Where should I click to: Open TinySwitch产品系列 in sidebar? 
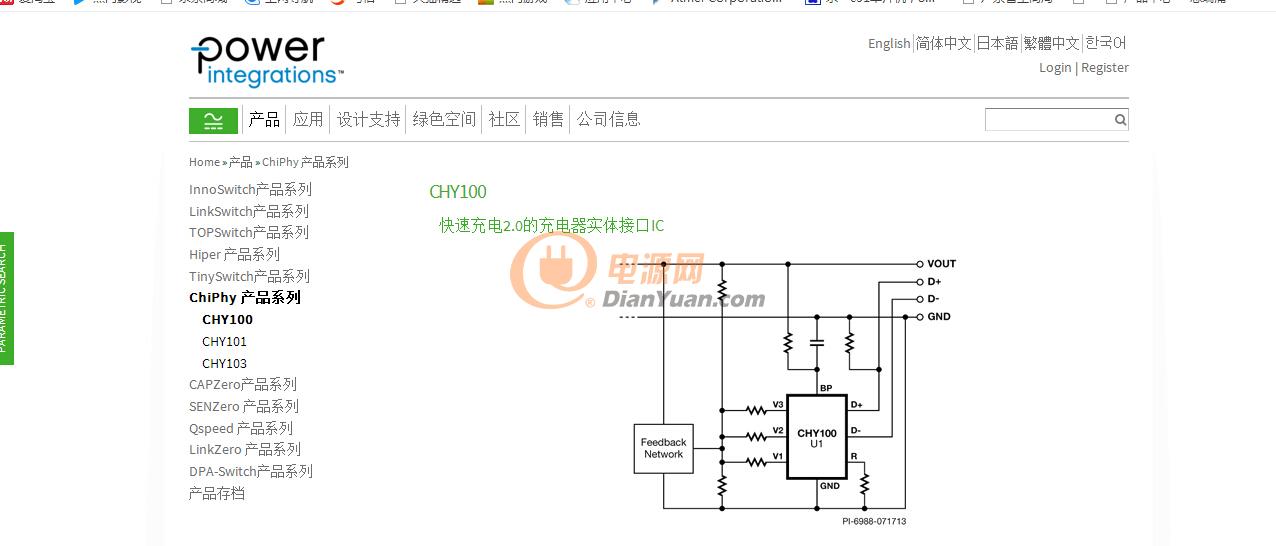point(249,276)
